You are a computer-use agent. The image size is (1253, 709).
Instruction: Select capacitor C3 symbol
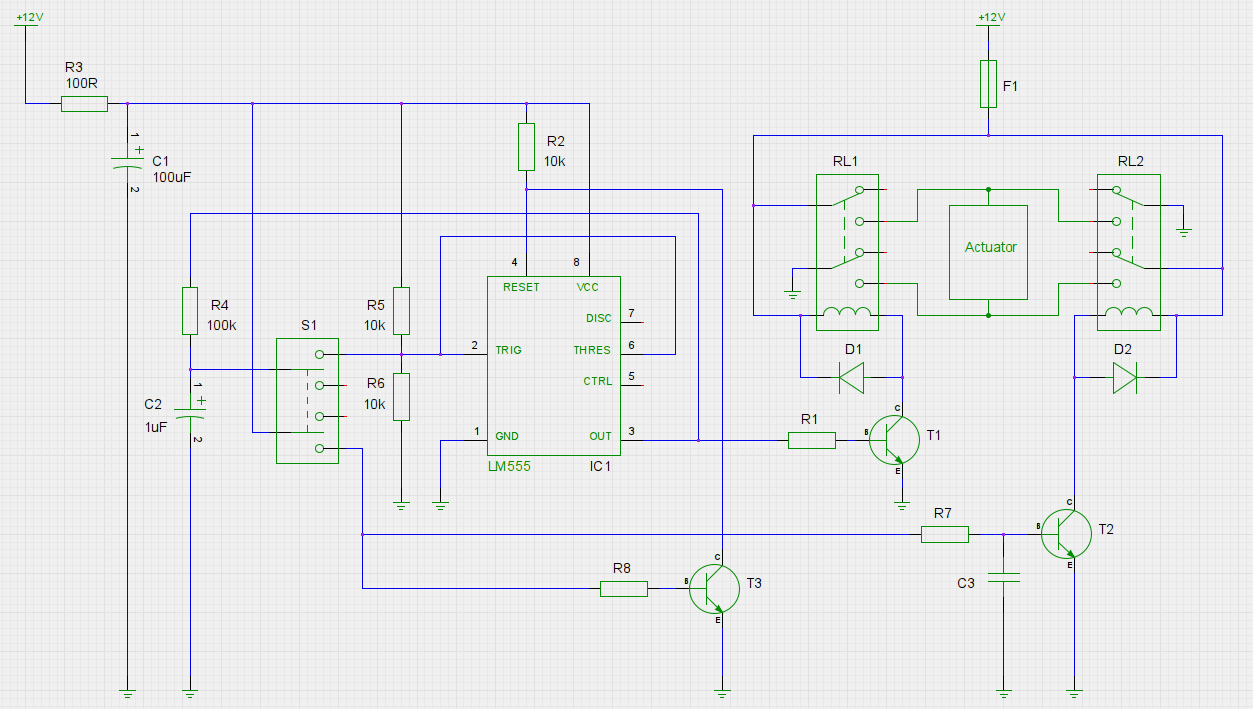coord(1003,578)
